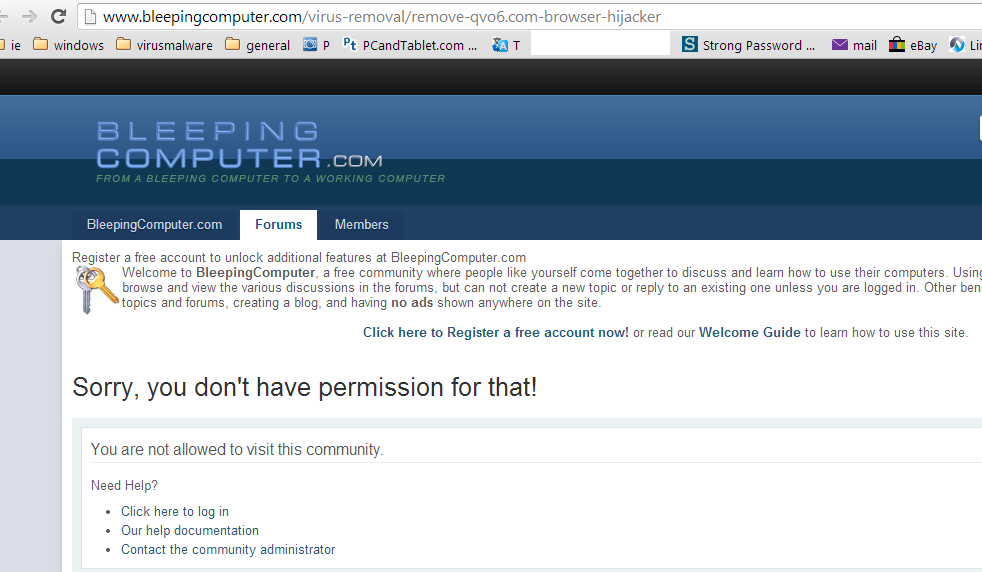Reload the page with the refresh icon
The image size is (982, 572).
[58, 16]
